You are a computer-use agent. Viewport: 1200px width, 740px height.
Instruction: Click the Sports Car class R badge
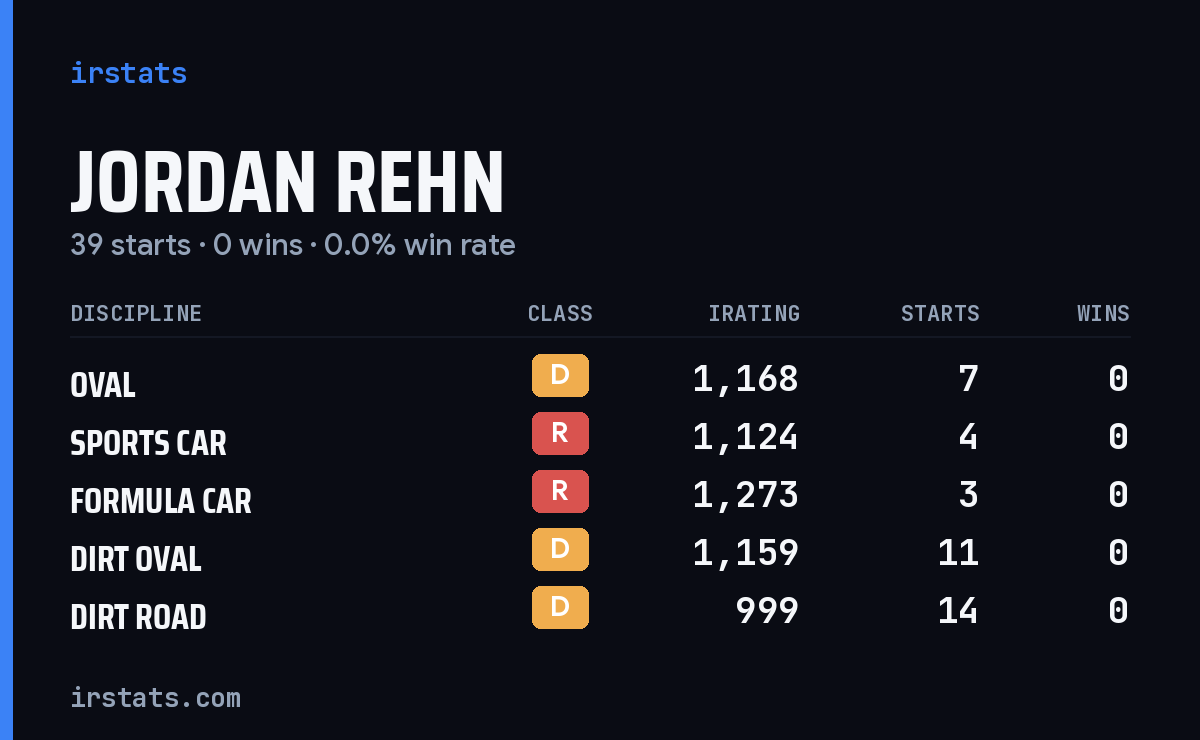560,433
